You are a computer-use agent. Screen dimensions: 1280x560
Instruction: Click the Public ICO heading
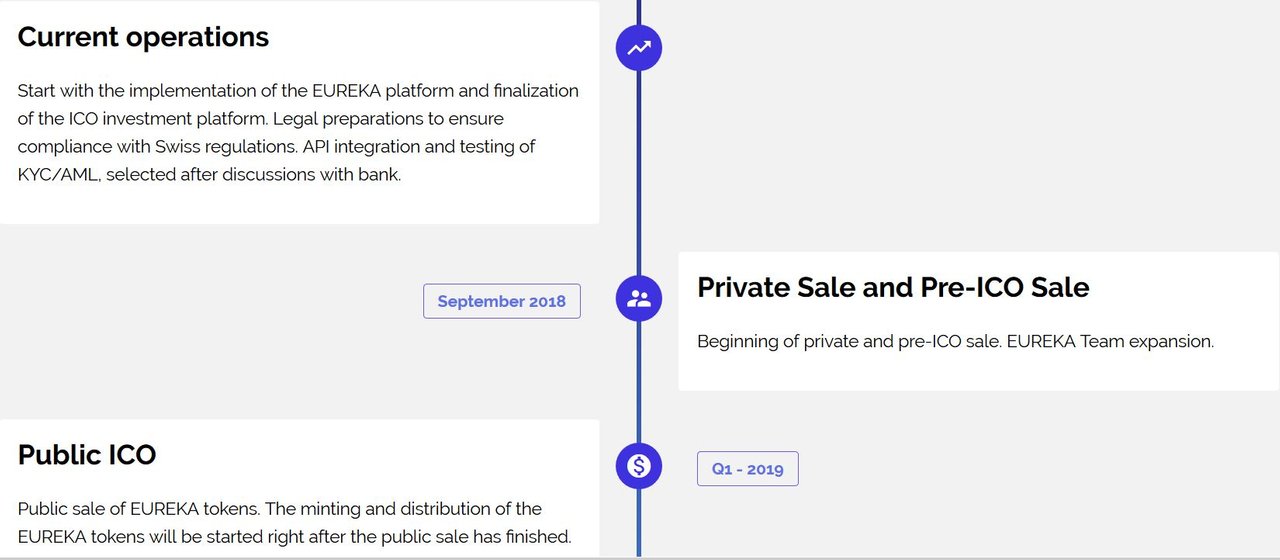pos(87,455)
